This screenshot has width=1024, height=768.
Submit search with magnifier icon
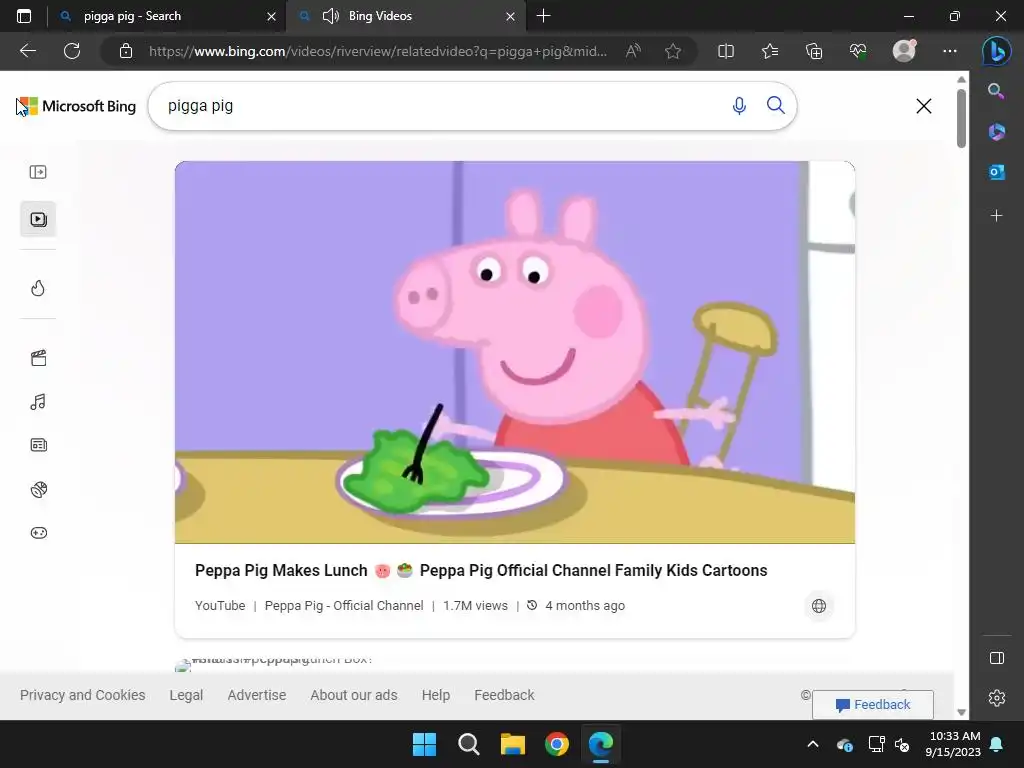point(776,105)
